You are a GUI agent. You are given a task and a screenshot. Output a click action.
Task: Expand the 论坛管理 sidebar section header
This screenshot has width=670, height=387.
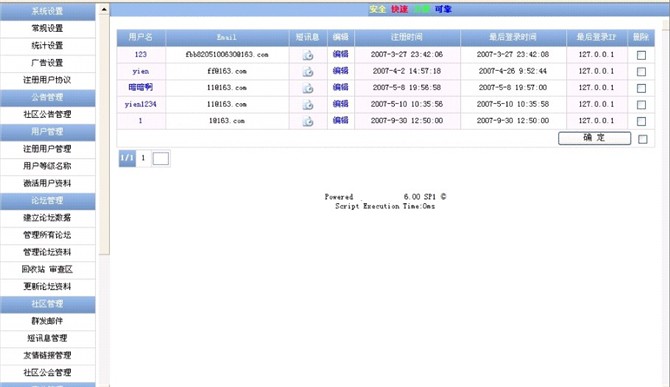(x=47, y=200)
